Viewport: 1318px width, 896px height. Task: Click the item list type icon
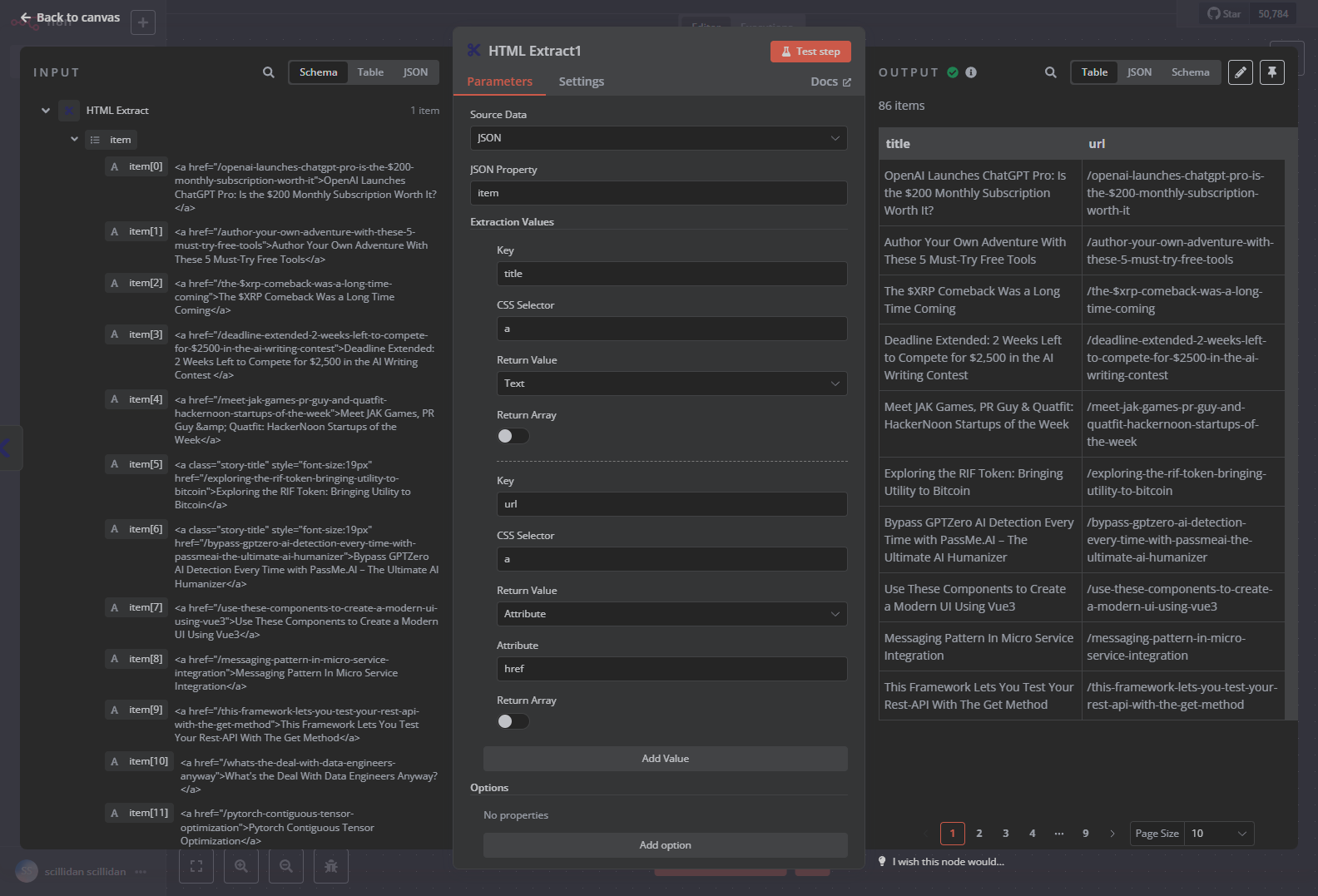[95, 140]
